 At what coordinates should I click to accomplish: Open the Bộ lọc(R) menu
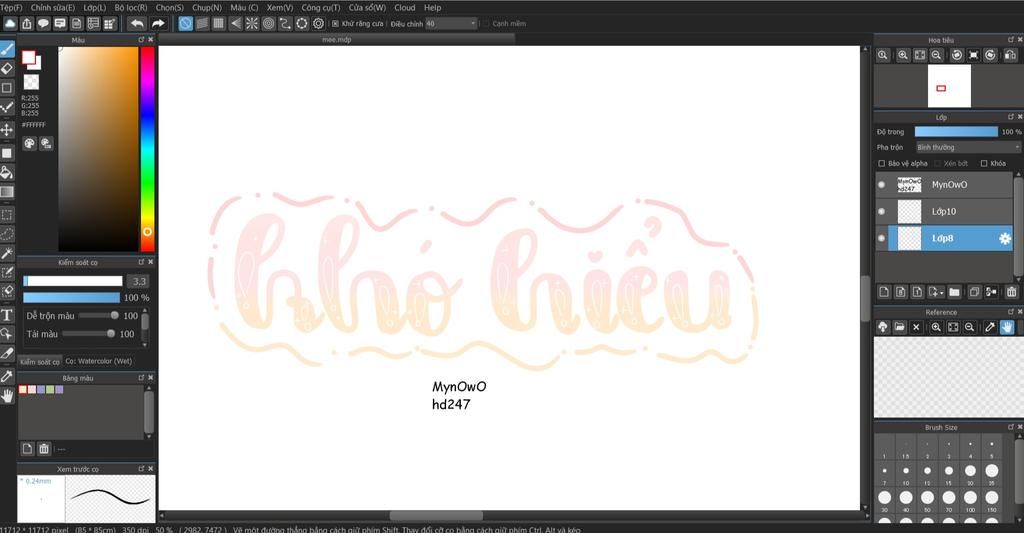click(x=131, y=8)
